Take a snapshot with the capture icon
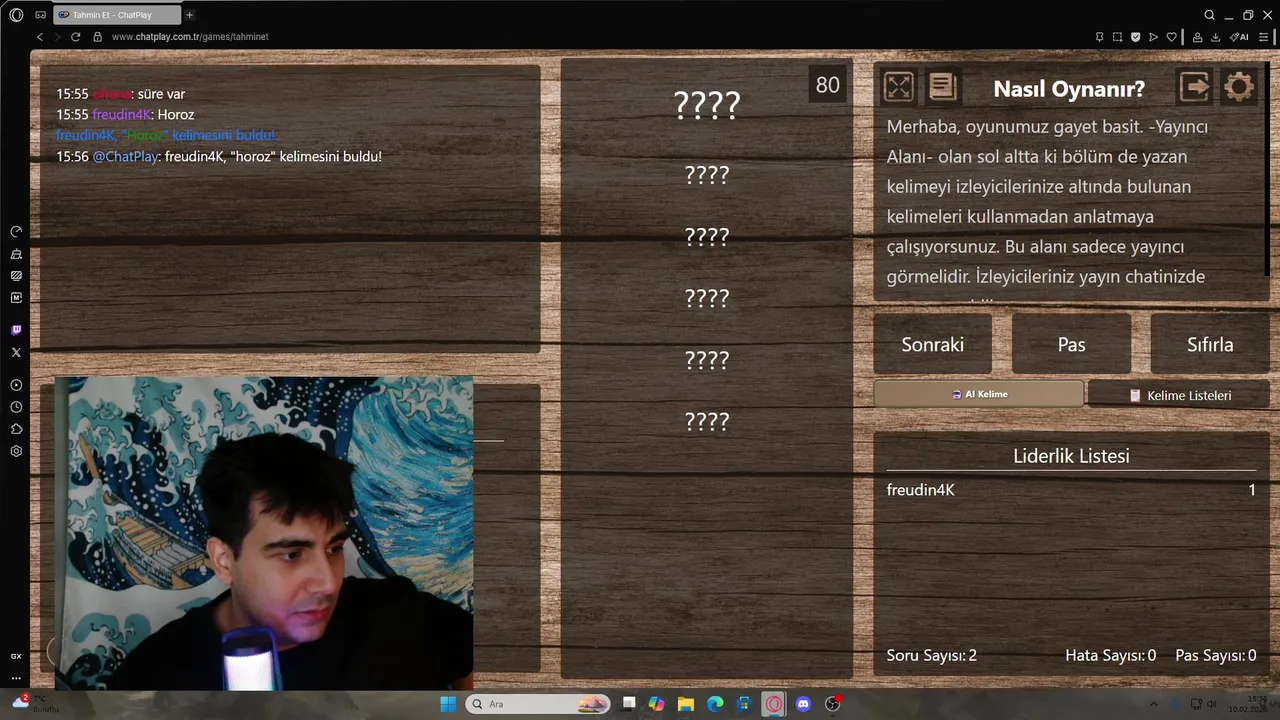This screenshot has width=1280, height=720. (x=1117, y=37)
